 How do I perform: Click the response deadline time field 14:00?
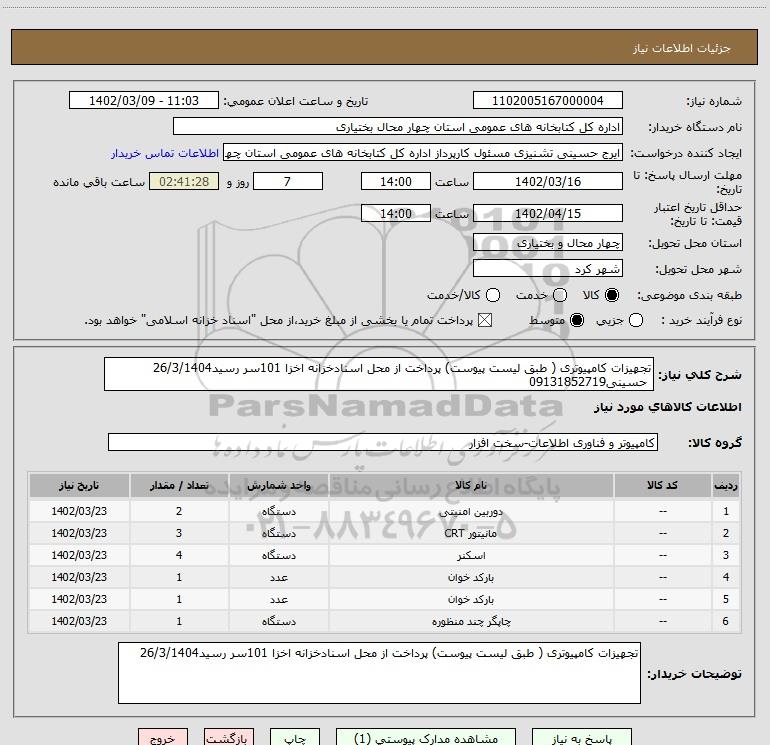pos(396,181)
